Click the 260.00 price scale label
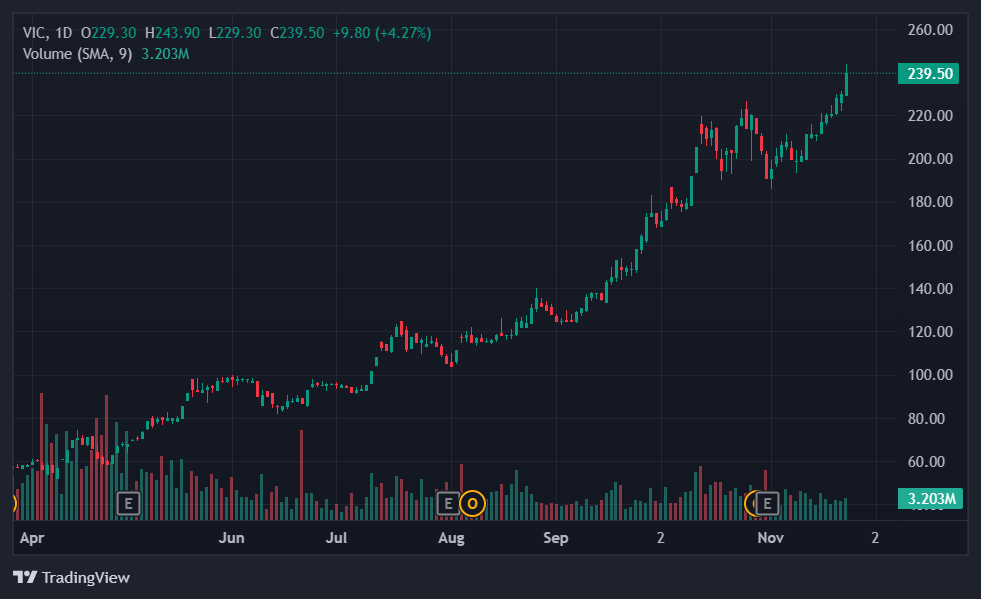 point(929,30)
